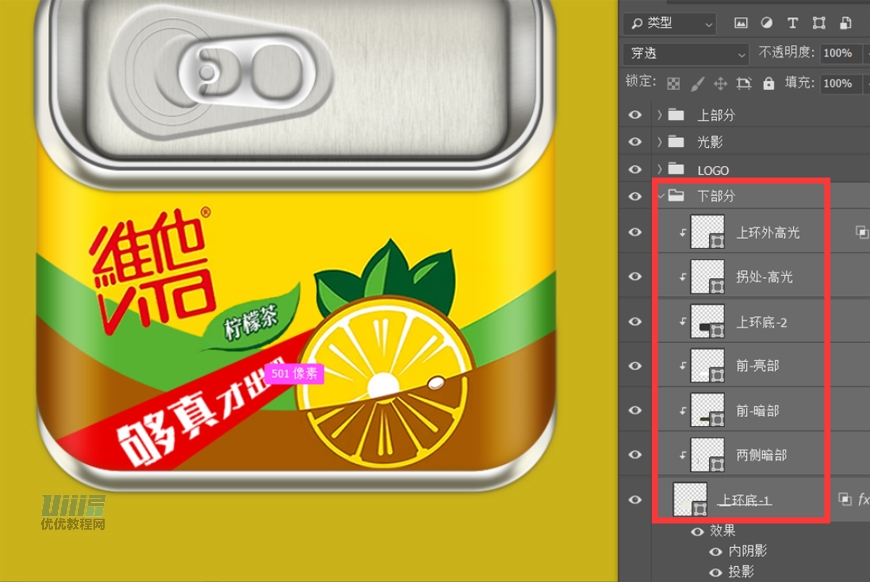This screenshot has width=870, height=582.
Task: Toggle all 效果 effects visibility
Action: click(697, 532)
